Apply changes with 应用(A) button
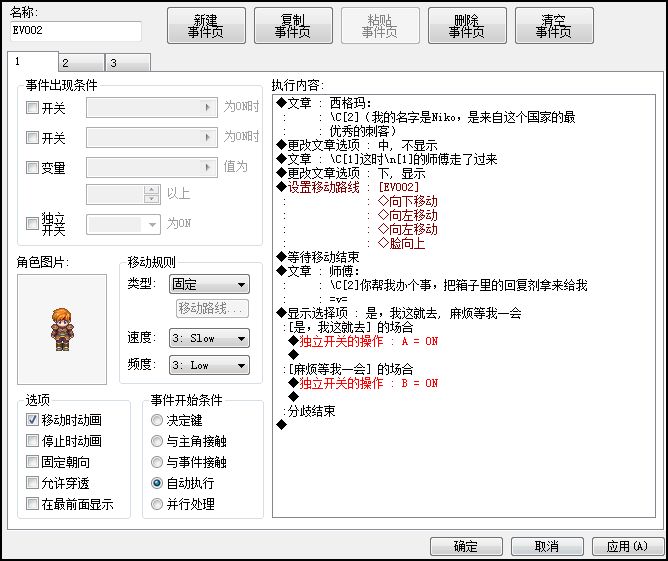 (x=628, y=546)
